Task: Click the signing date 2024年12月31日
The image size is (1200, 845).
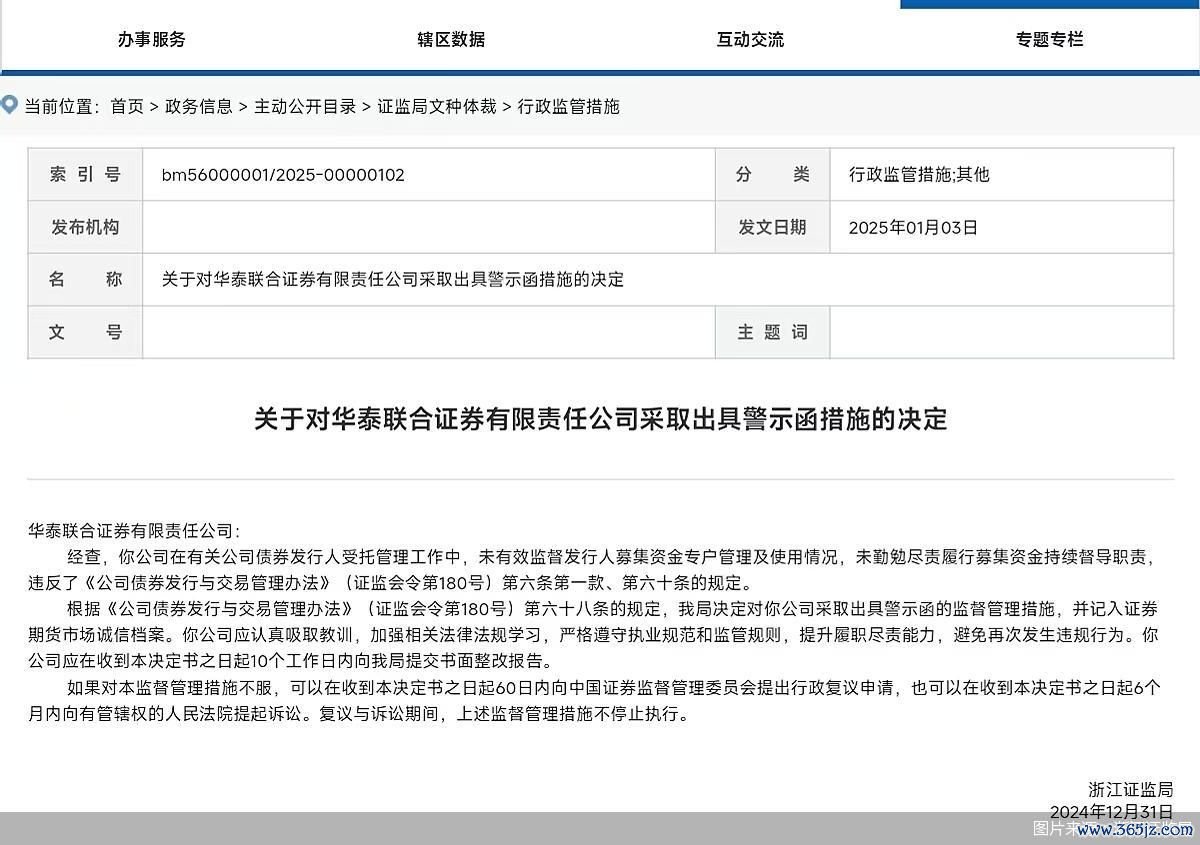Action: [1111, 811]
